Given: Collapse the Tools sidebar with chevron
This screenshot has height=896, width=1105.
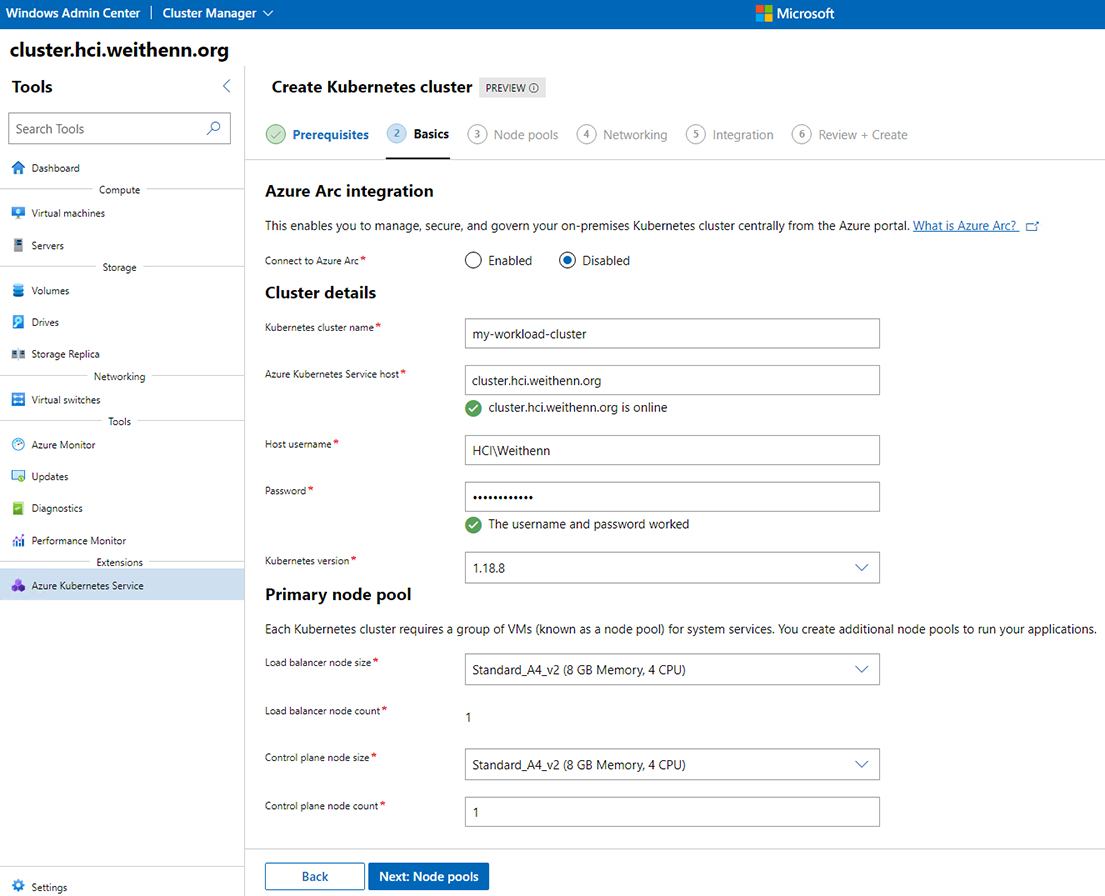Looking at the screenshot, I should [x=226, y=86].
